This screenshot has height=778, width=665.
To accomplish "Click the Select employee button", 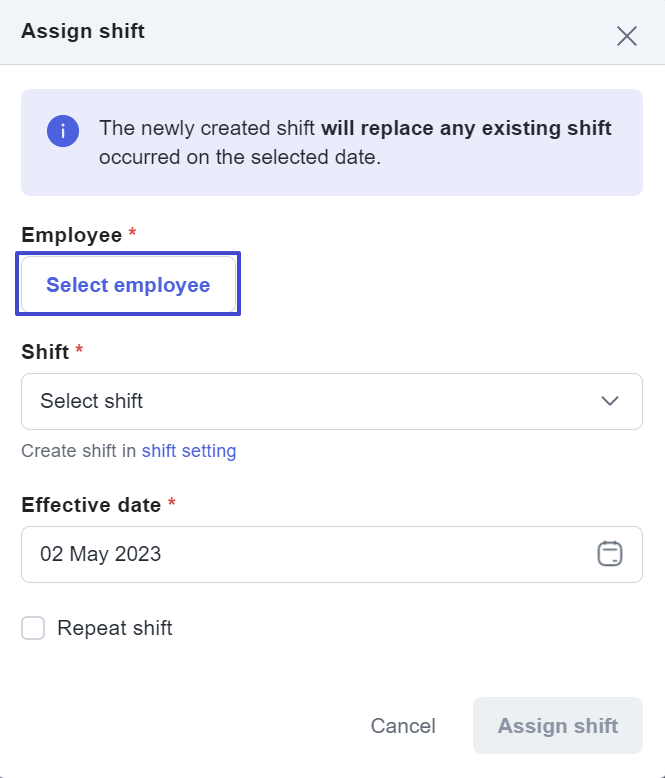I will tap(128, 284).
